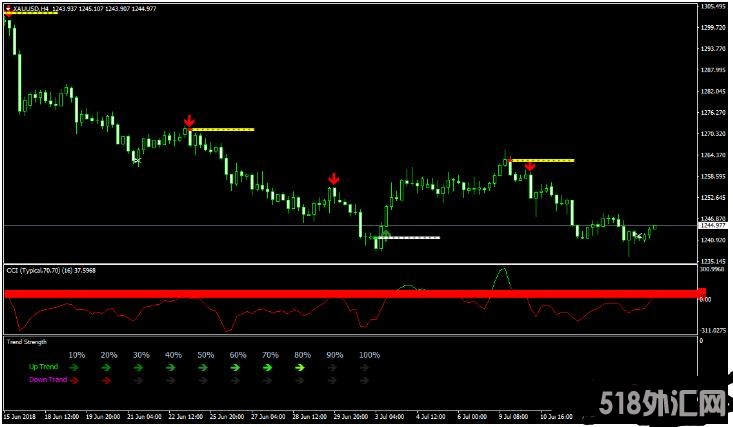Click the 15 Jun 2018 date label
Image resolution: width=733 pixels, height=427 pixels.
tap(20, 416)
